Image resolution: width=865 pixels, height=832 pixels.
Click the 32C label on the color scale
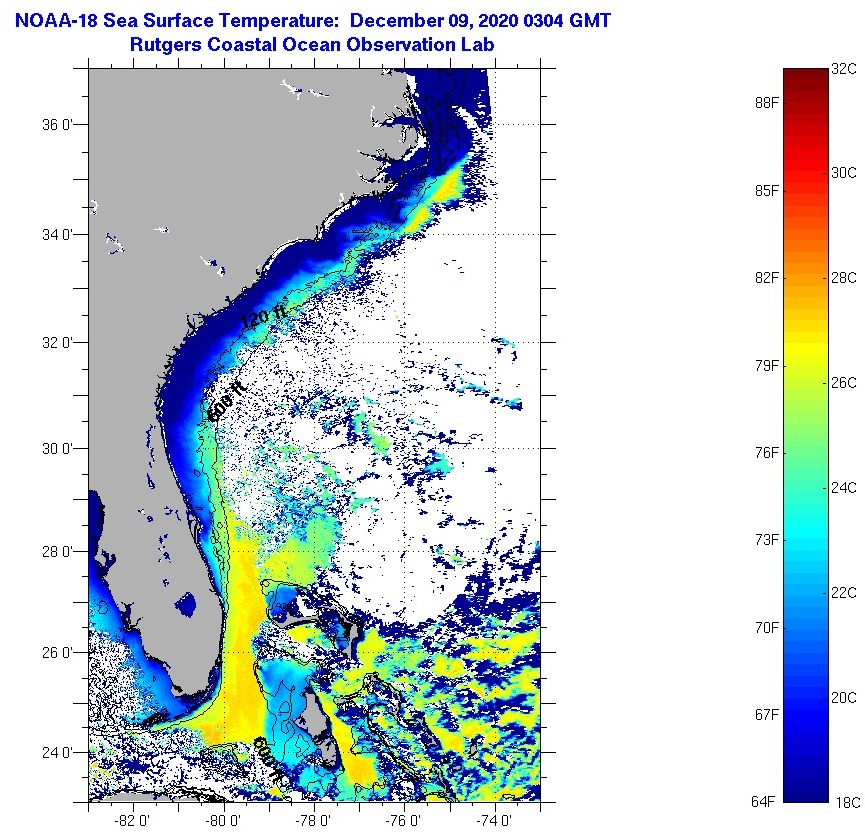843,69
